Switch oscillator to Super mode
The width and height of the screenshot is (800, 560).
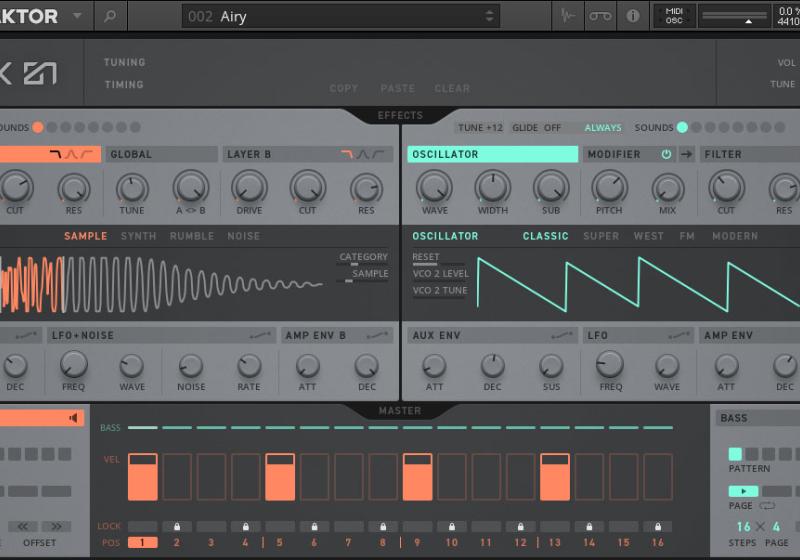pyautogui.click(x=601, y=236)
